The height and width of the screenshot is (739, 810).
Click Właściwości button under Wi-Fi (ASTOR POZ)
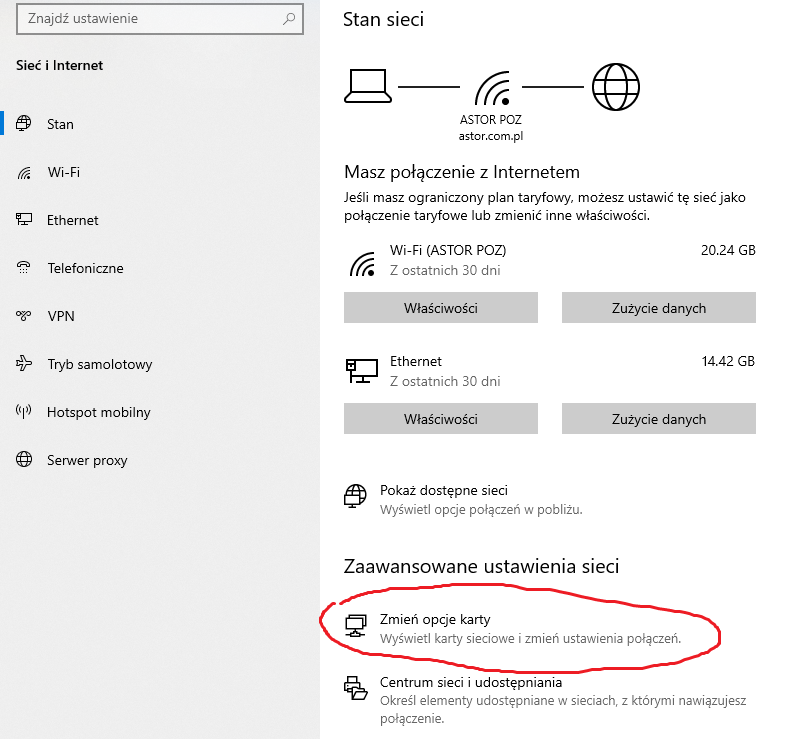[441, 308]
